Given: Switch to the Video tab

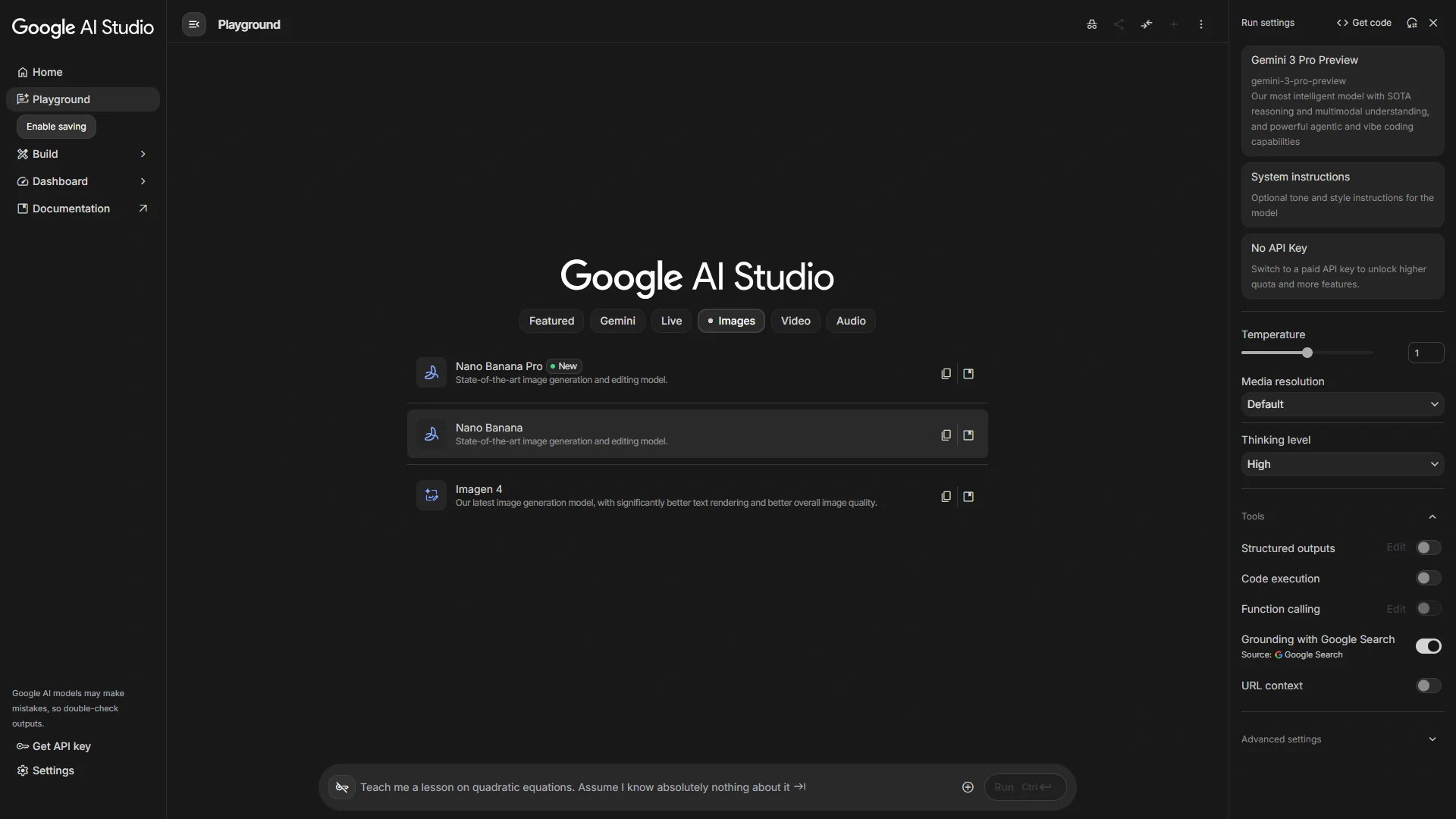Looking at the screenshot, I should click(x=795, y=321).
